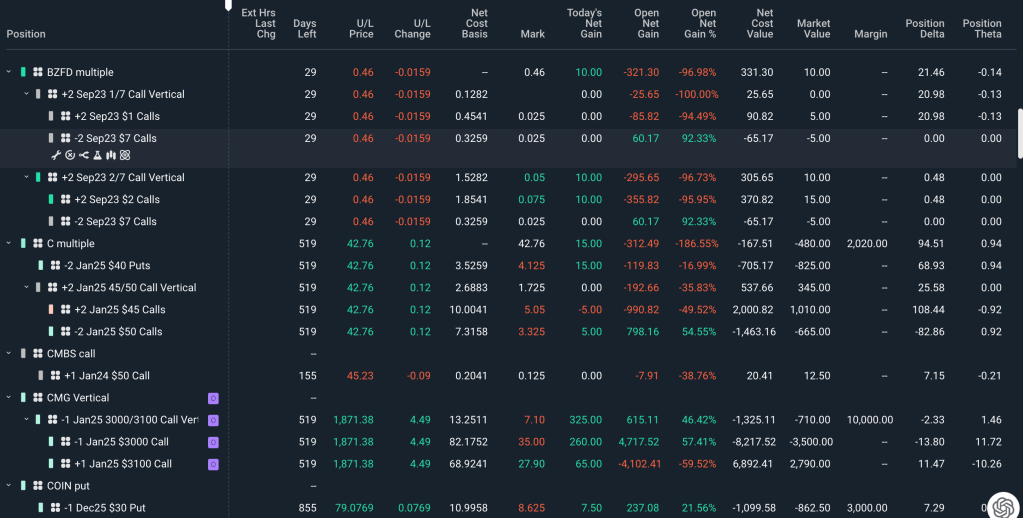Click the atom icon in row toolbar
The height and width of the screenshot is (518, 1023).
coord(125,155)
